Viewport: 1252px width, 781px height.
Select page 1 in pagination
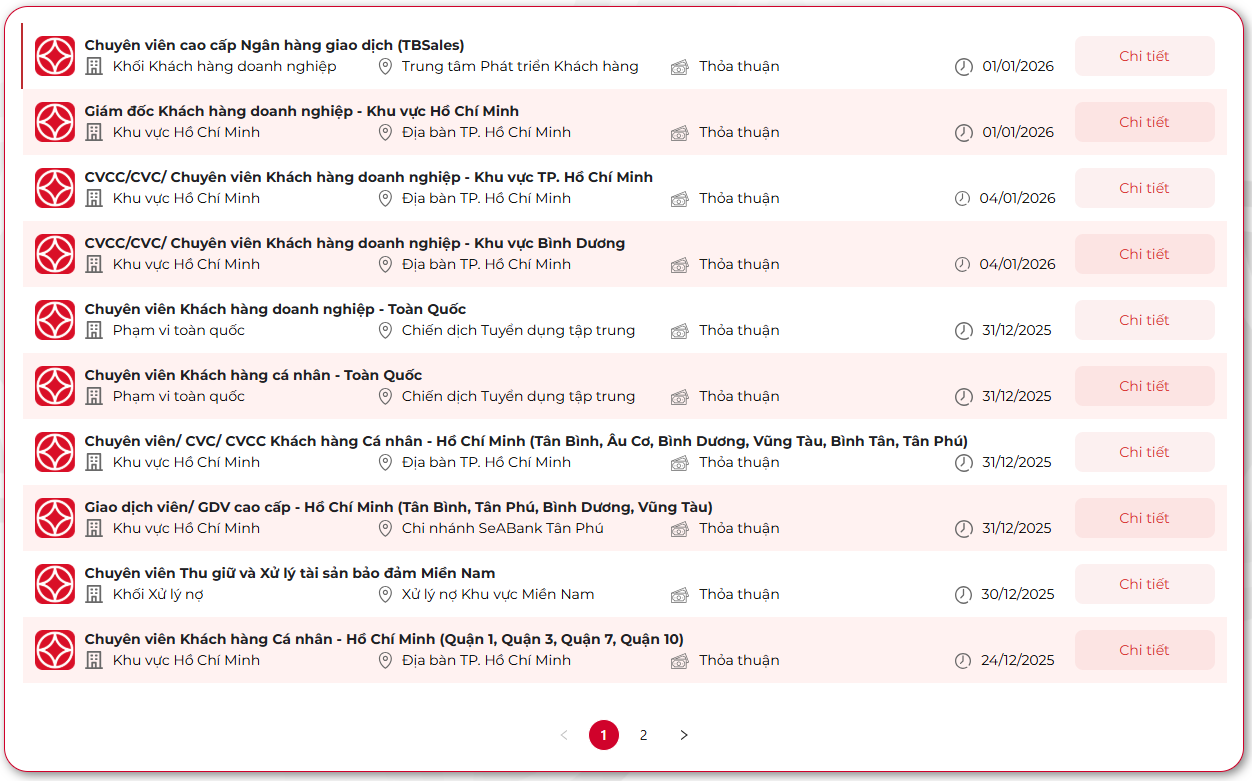point(604,735)
